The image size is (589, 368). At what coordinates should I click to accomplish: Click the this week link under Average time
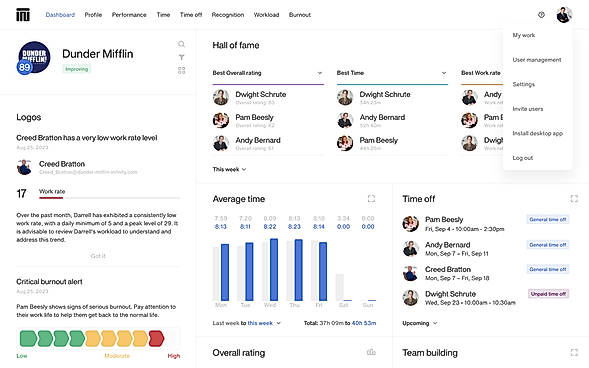[x=260, y=323]
